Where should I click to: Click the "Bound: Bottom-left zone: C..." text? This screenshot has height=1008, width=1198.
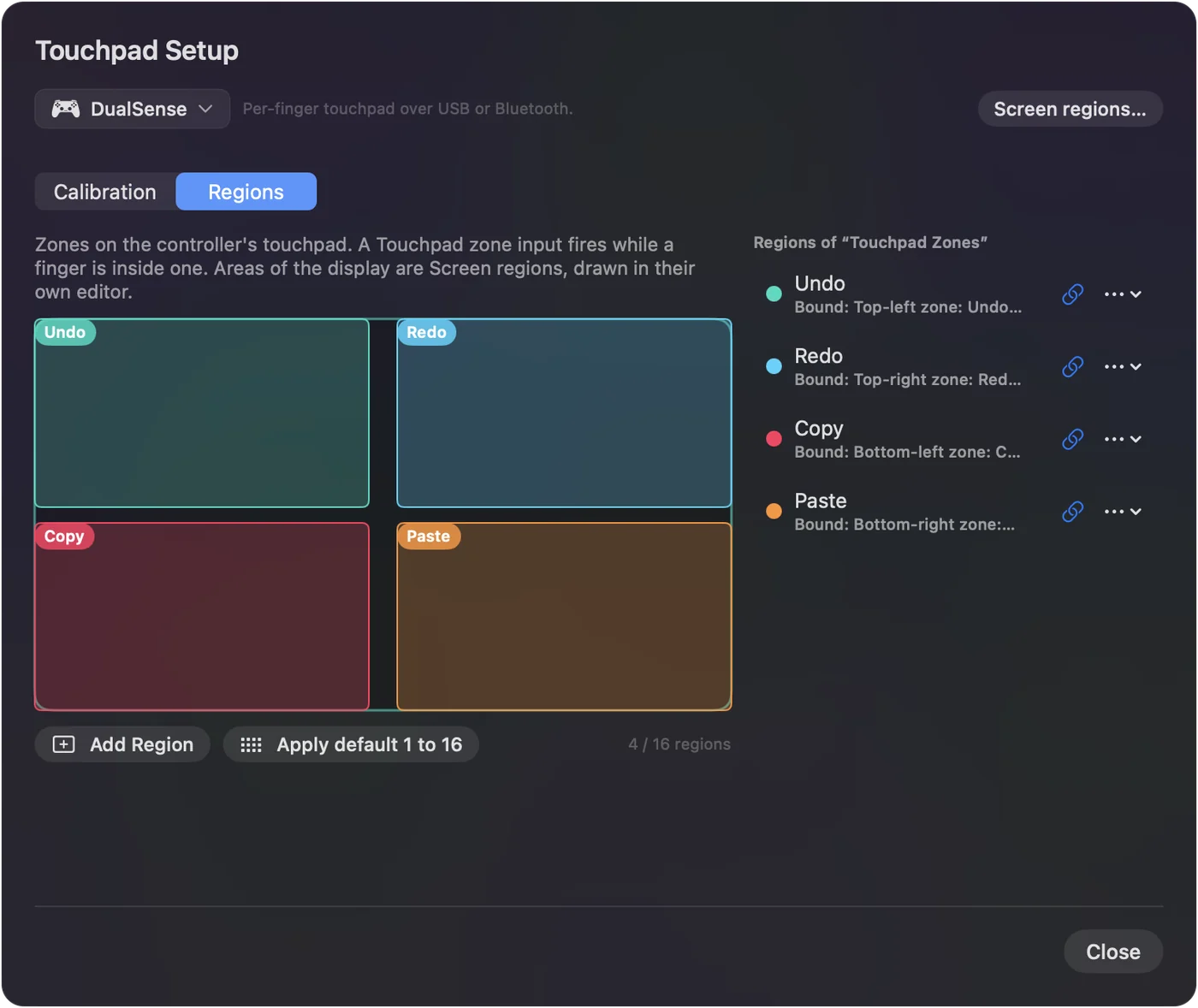point(907,452)
